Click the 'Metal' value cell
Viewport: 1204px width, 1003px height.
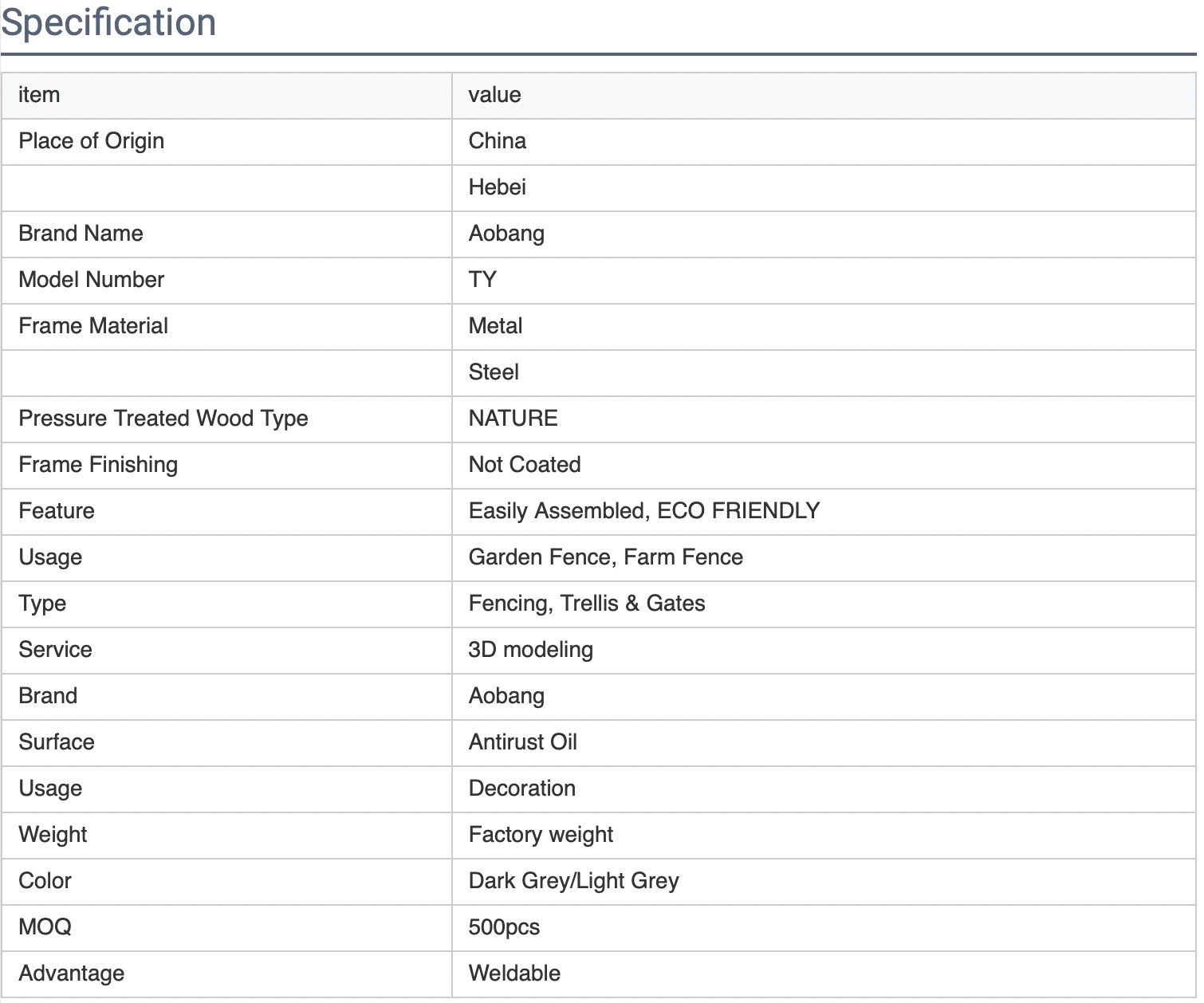click(824, 327)
